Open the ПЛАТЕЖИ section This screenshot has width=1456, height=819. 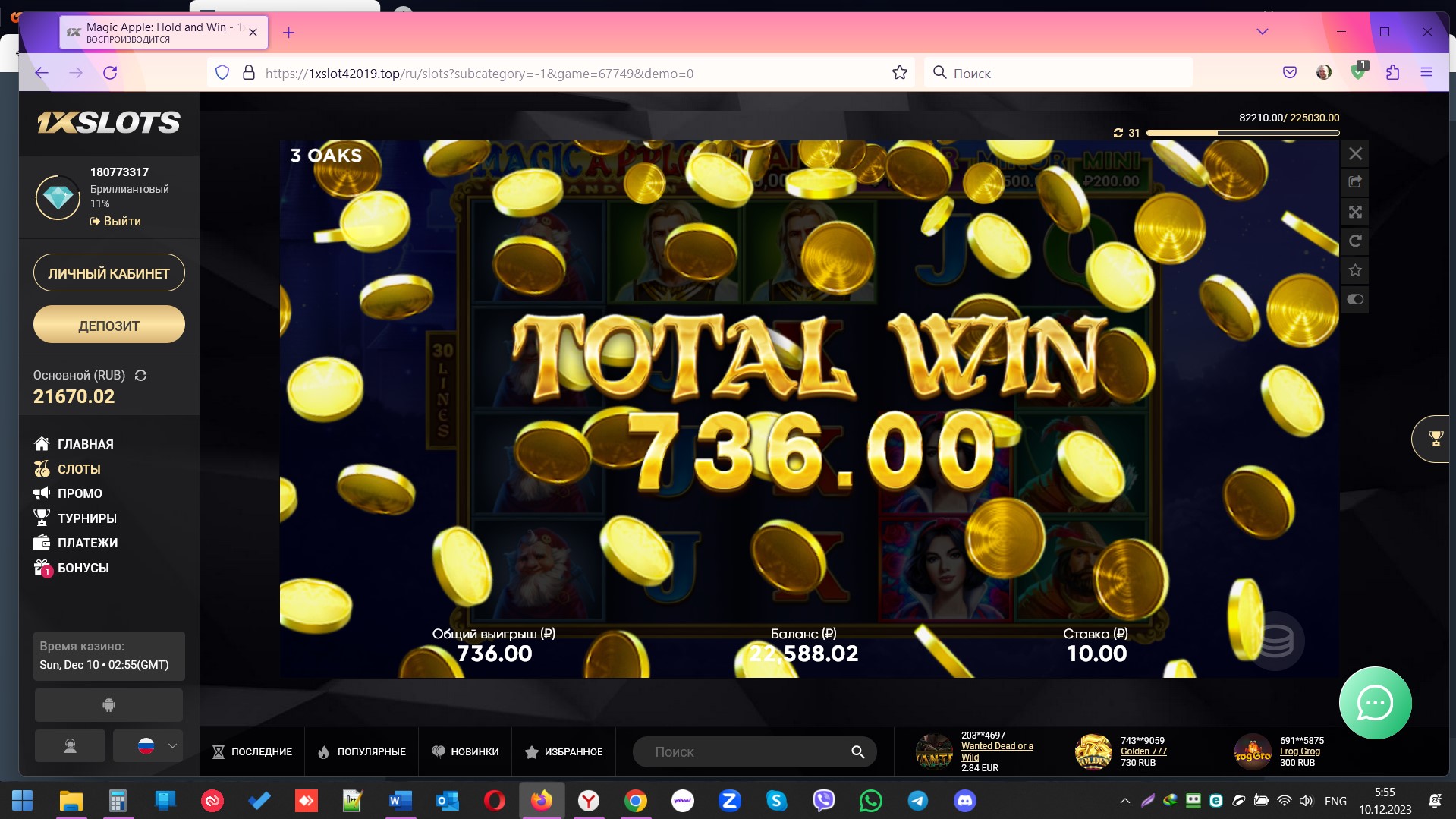pos(75,543)
